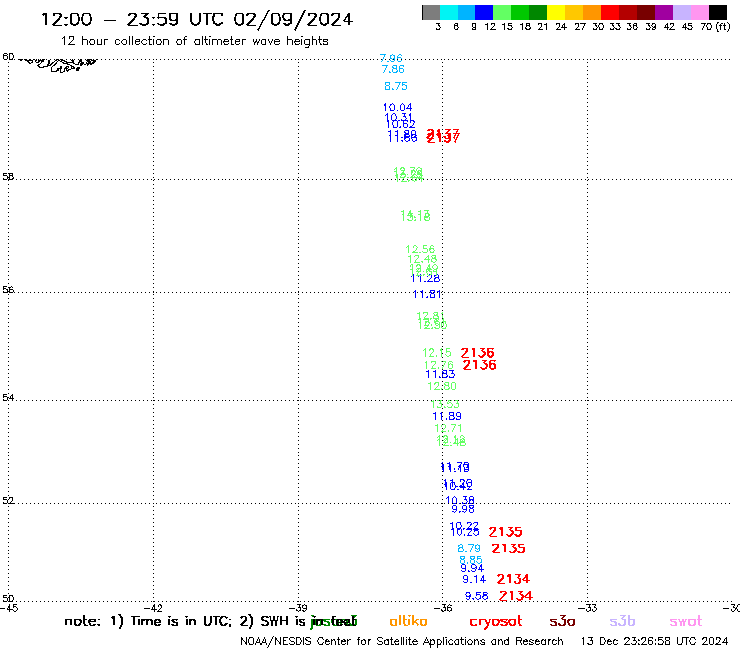Select the red time label '2135' beside 8.79
The image size is (740, 650).
click(x=508, y=549)
